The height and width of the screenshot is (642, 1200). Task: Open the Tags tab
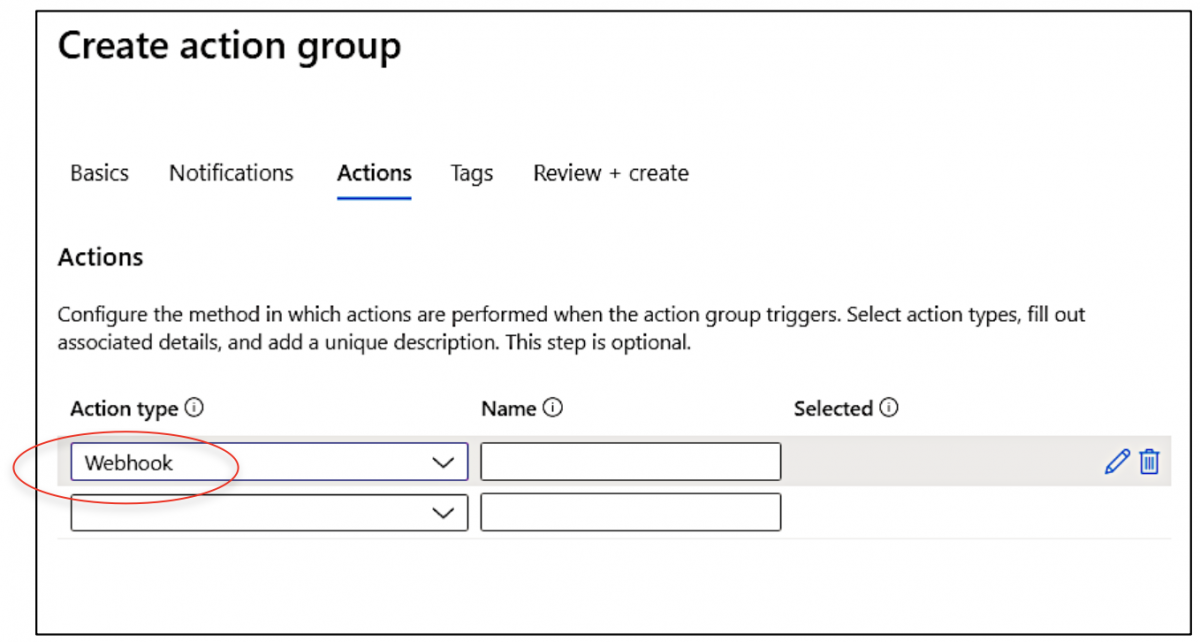471,173
